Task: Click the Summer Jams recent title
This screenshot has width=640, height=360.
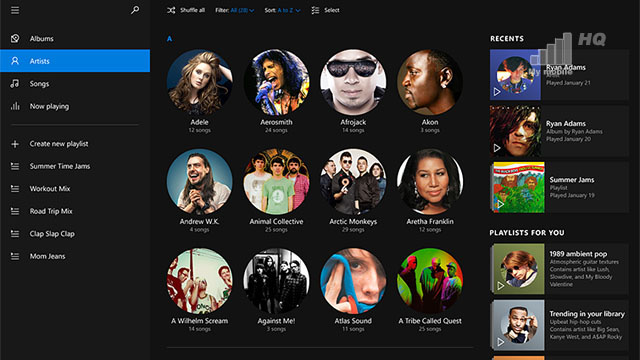Action: (572, 180)
